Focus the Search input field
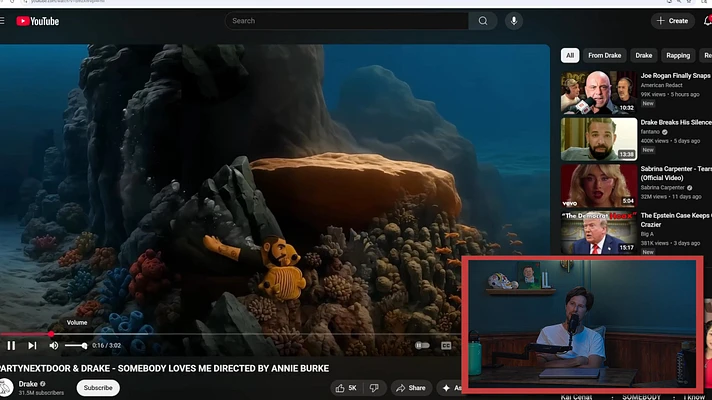Image resolution: width=712 pixels, height=400 pixels. pyautogui.click(x=347, y=21)
